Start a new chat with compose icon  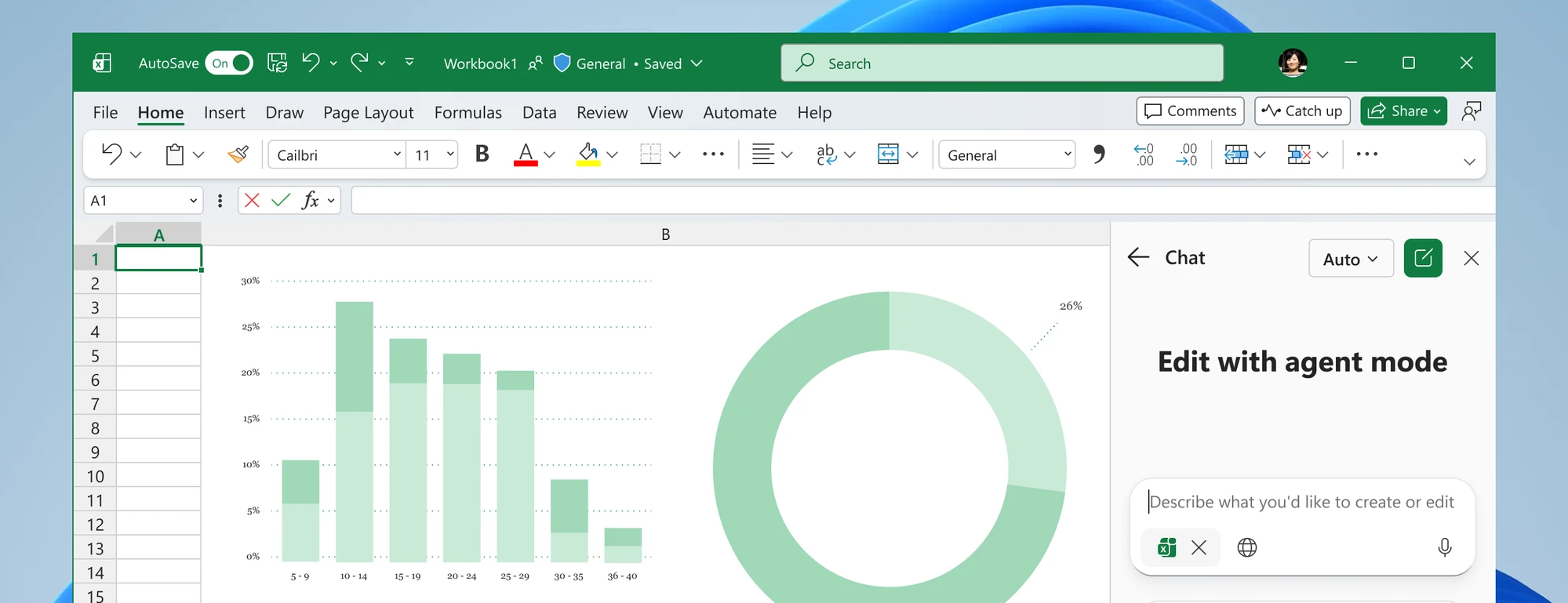click(x=1423, y=258)
